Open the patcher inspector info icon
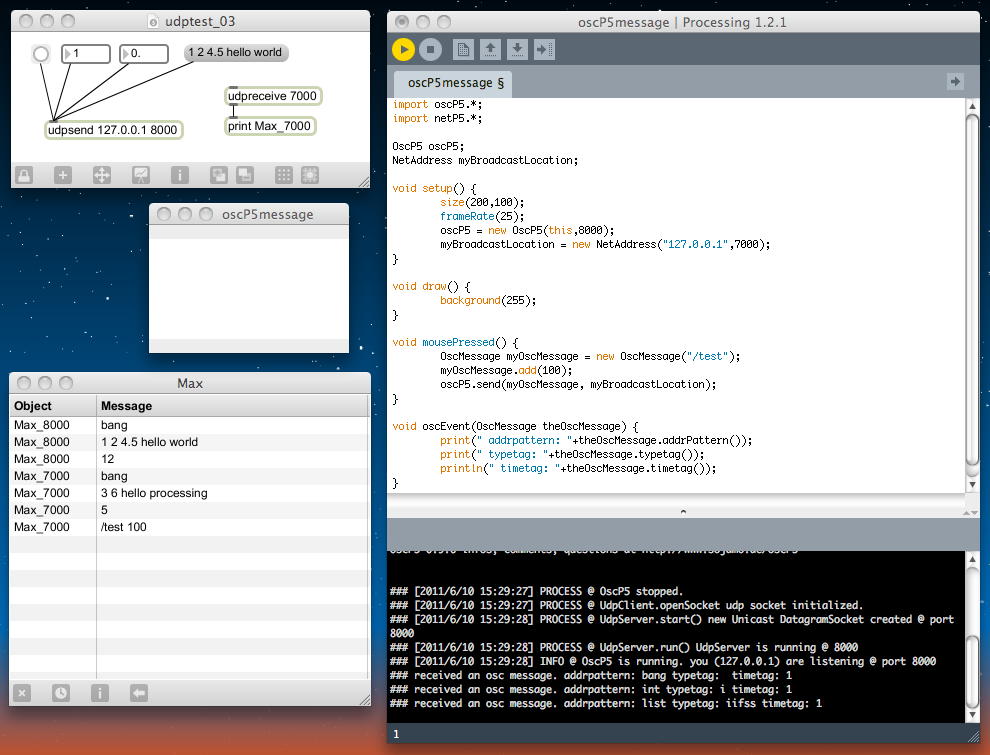 [x=179, y=175]
